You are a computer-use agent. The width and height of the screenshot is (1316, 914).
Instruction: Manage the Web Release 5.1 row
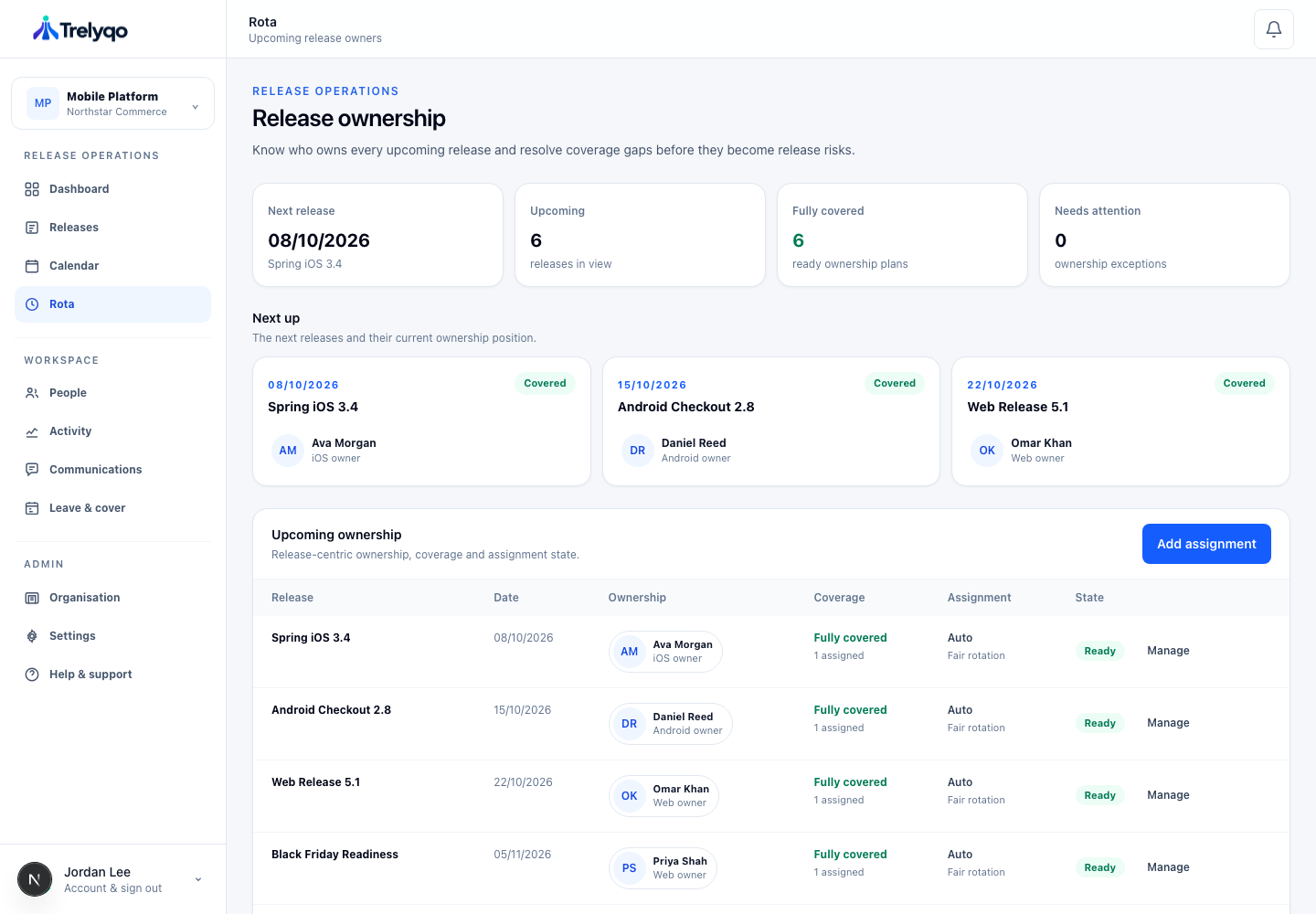pyautogui.click(x=1168, y=795)
